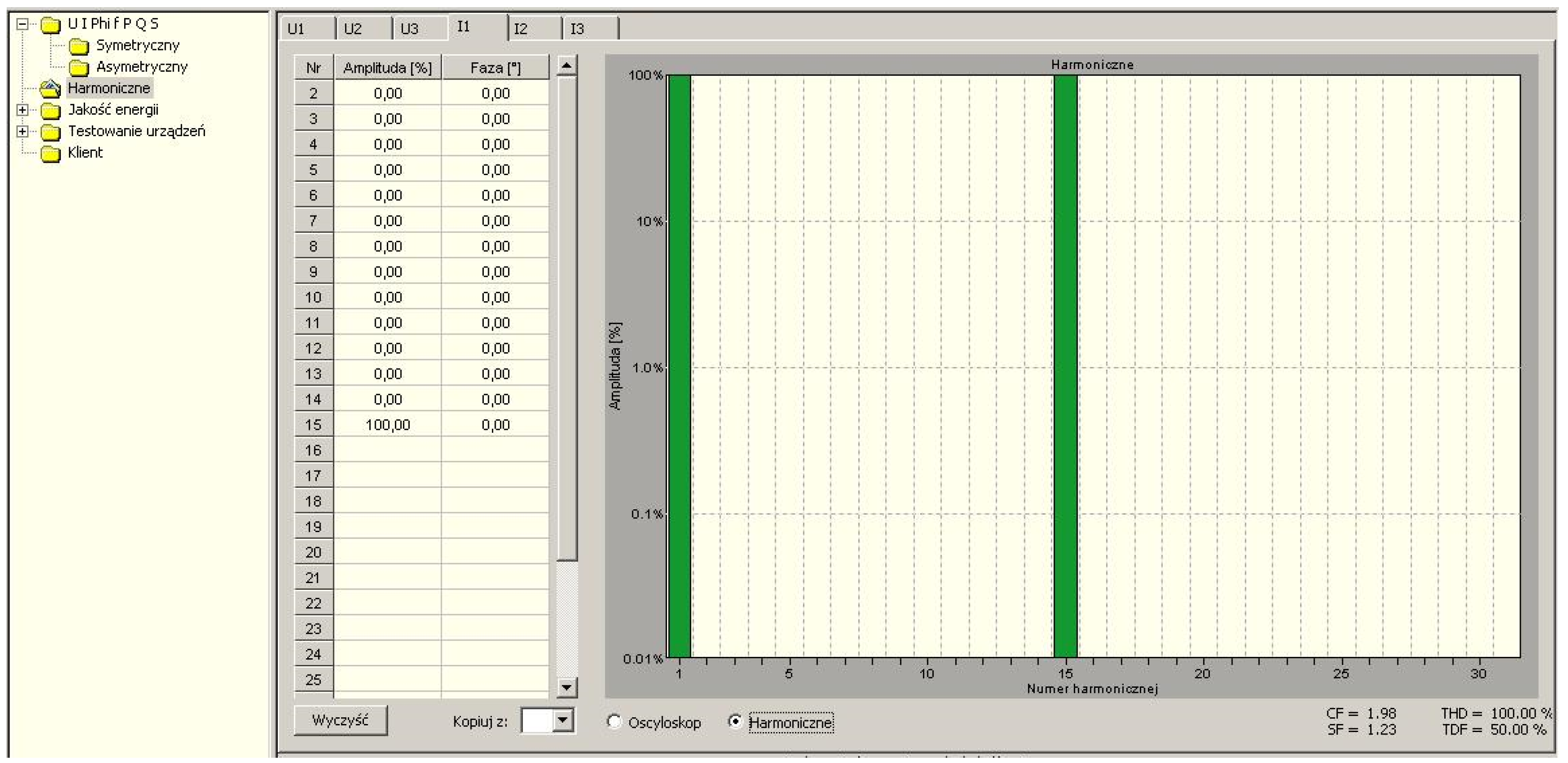This screenshot has height=763, width=1568.
Task: Click the Asymetryczny folder icon
Action: [78, 68]
